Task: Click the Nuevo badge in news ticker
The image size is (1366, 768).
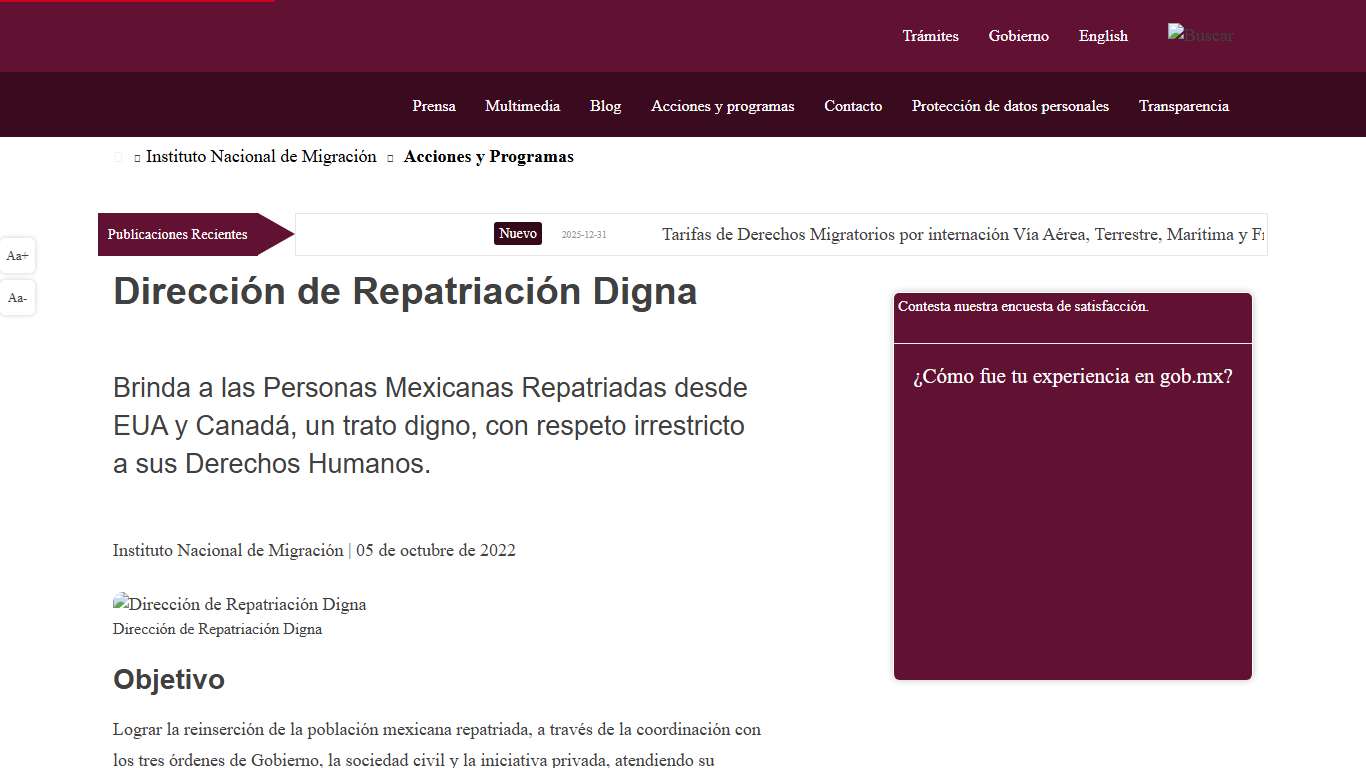Action: click(518, 234)
